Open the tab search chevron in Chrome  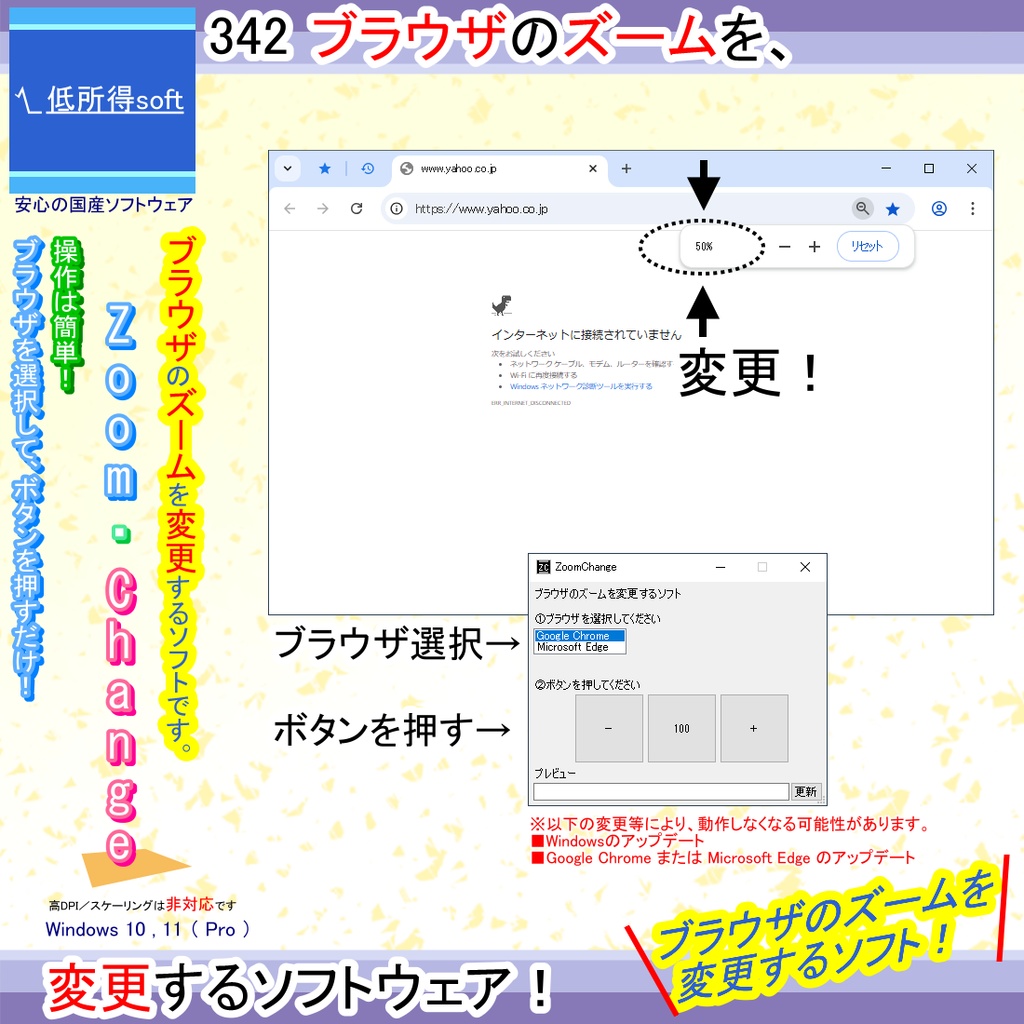287,168
